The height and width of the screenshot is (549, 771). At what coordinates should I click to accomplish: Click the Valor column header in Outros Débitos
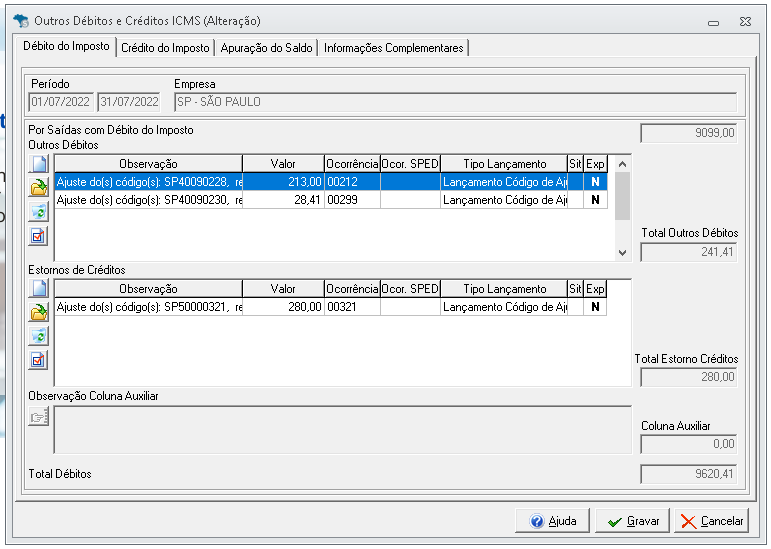point(283,164)
